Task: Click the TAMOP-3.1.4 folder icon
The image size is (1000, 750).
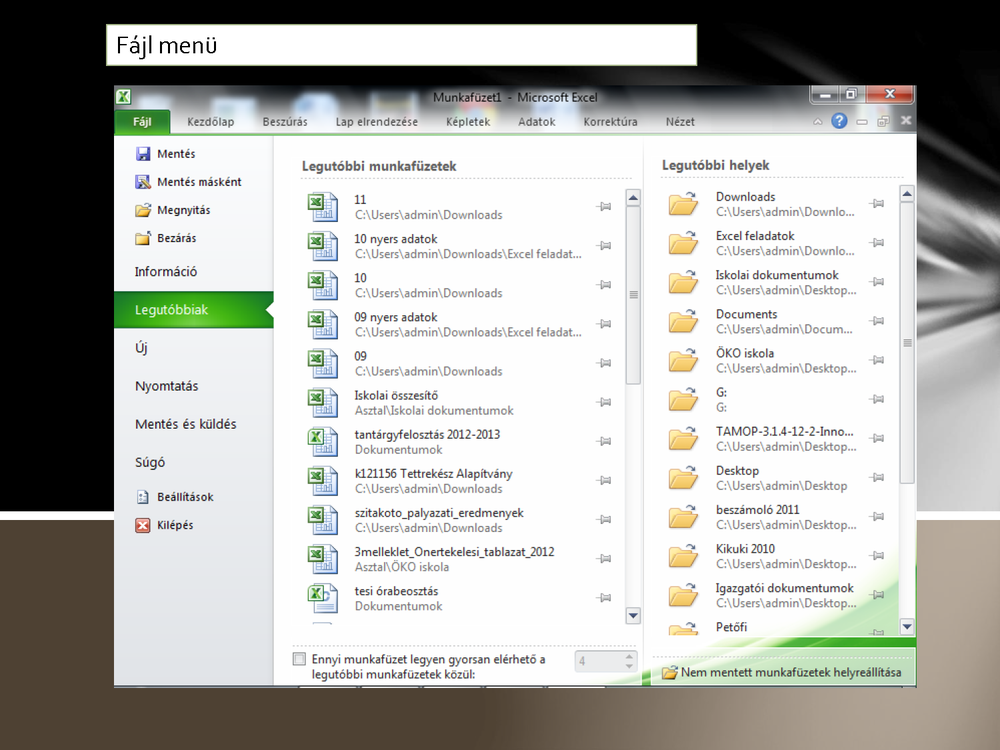Action: click(683, 439)
